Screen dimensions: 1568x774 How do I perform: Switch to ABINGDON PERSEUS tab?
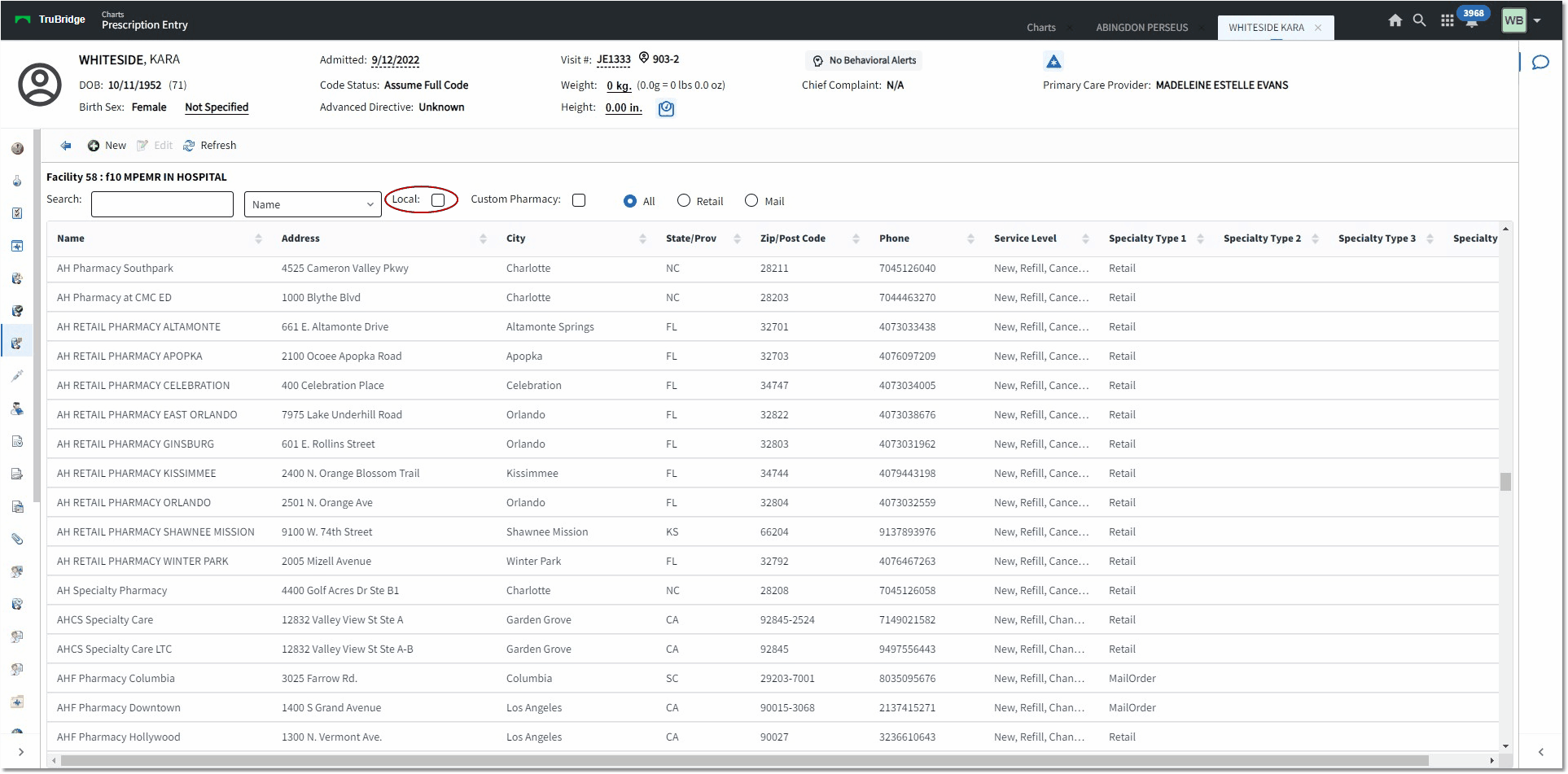click(x=1141, y=28)
